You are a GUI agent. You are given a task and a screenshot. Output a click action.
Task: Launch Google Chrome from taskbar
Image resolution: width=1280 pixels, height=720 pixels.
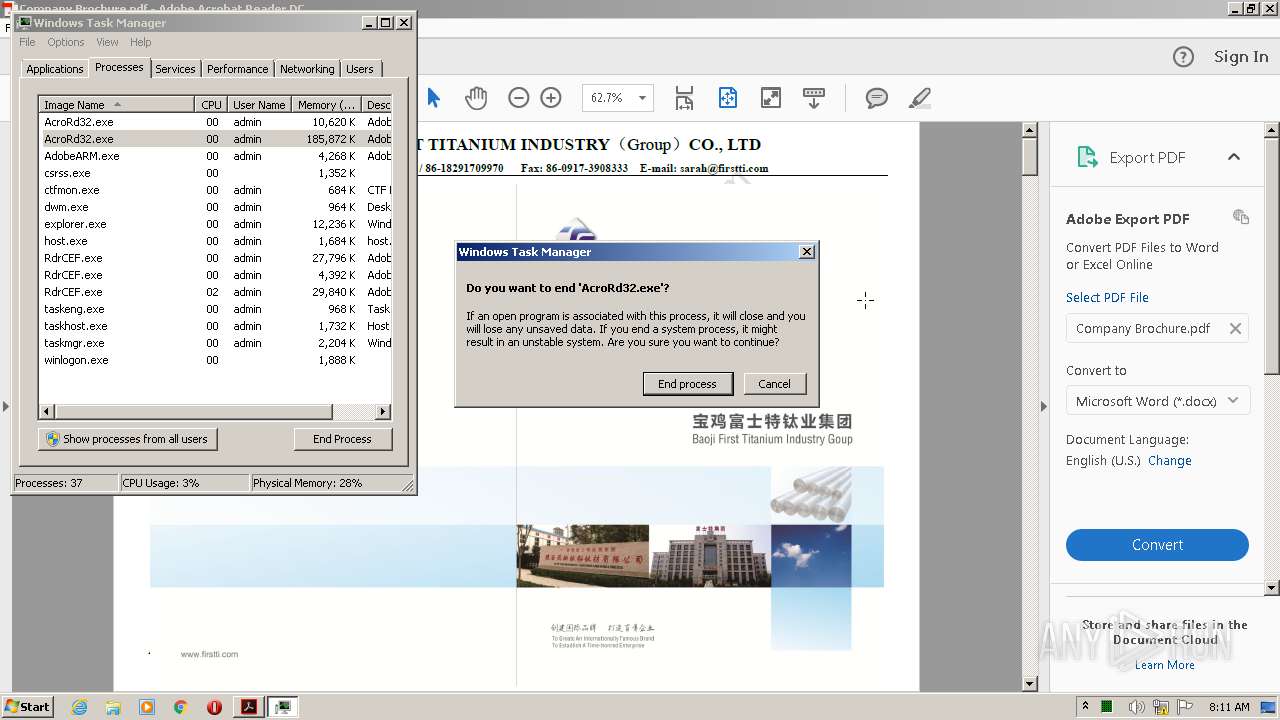coord(181,707)
